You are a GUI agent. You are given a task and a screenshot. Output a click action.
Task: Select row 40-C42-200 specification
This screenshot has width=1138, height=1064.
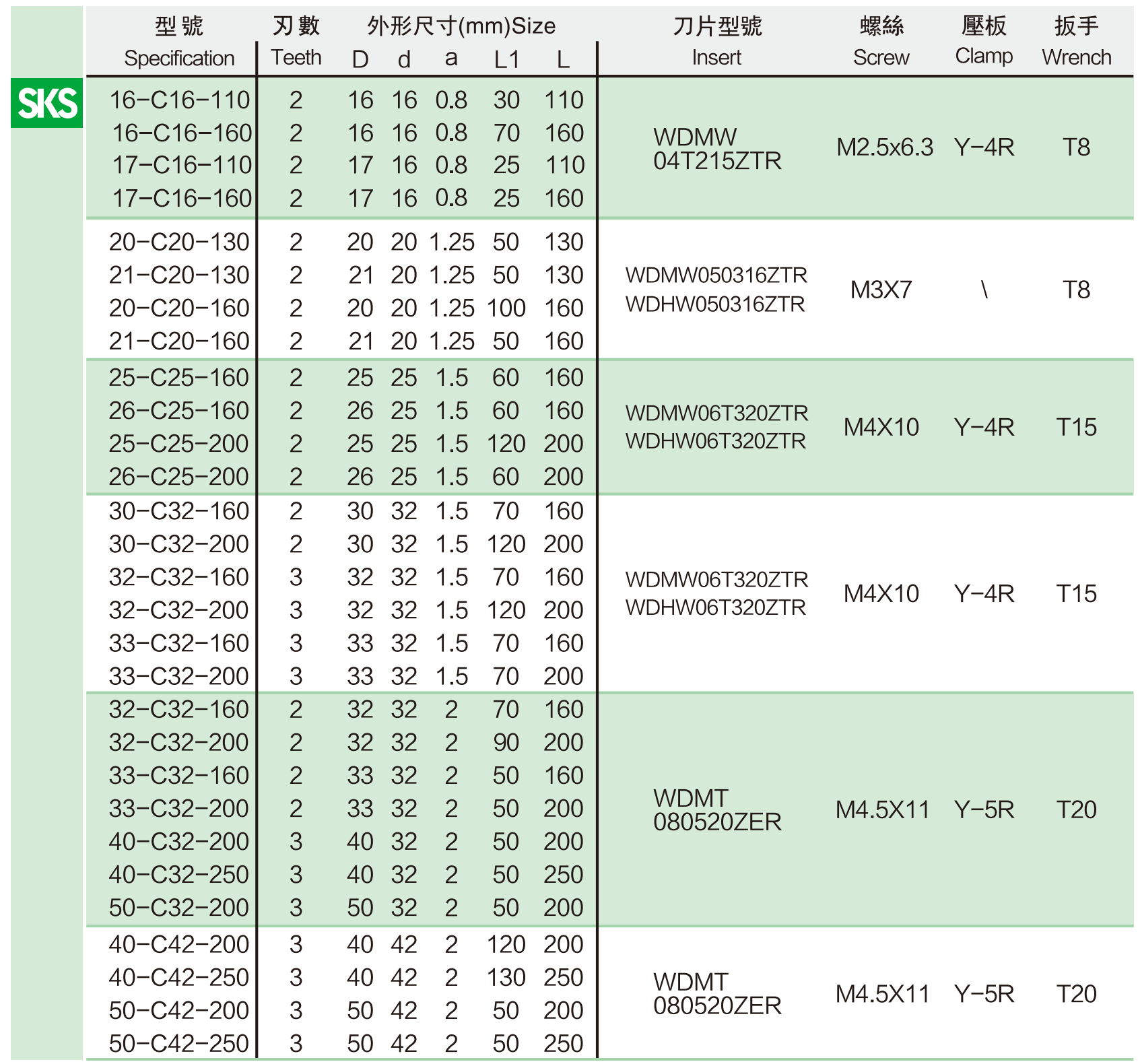pos(179,945)
